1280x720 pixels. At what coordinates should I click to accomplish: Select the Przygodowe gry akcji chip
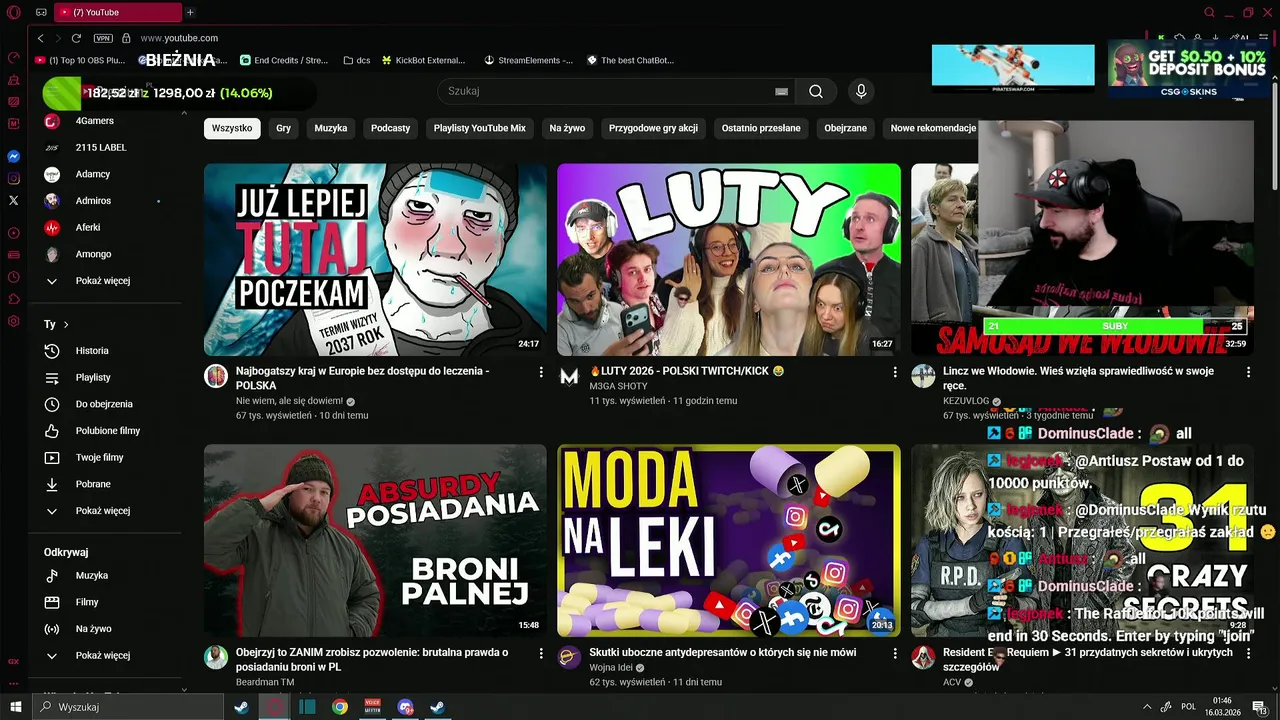653,128
